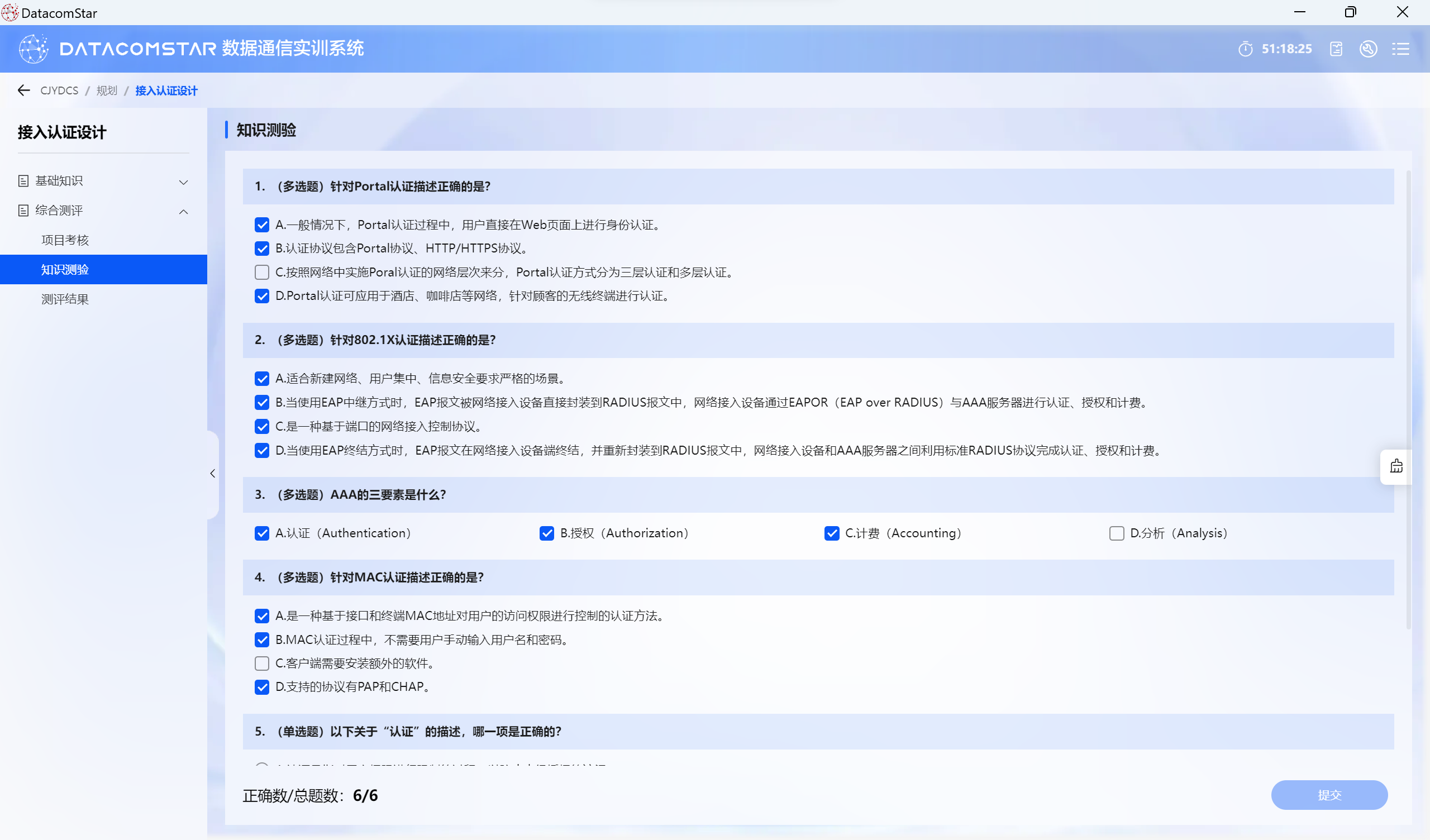This screenshot has height=840, width=1430.
Task: Click the 提交 submit button
Action: tap(1329, 795)
